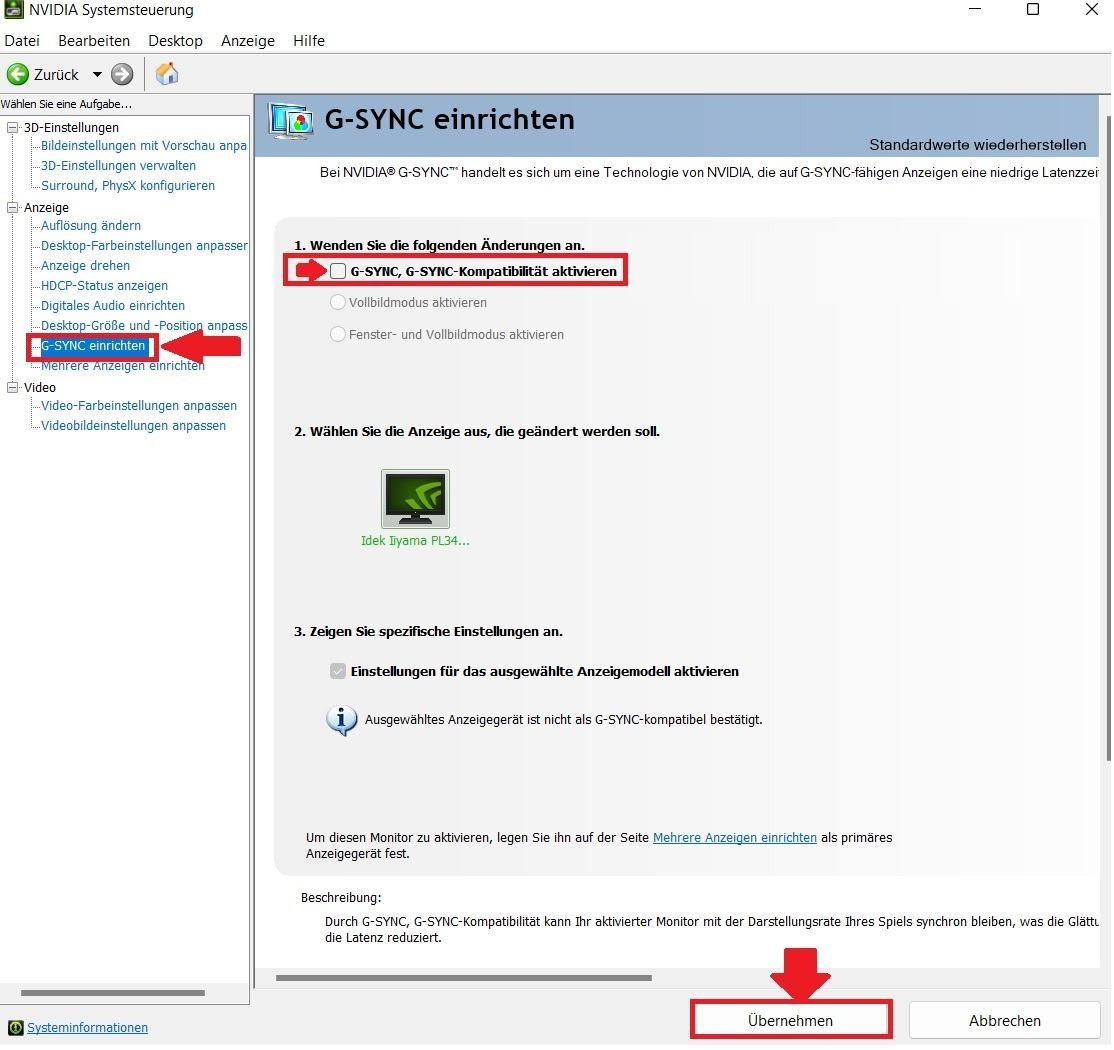Open the Systeminformationen link
The width and height of the screenshot is (1114, 1050).
[x=87, y=1028]
